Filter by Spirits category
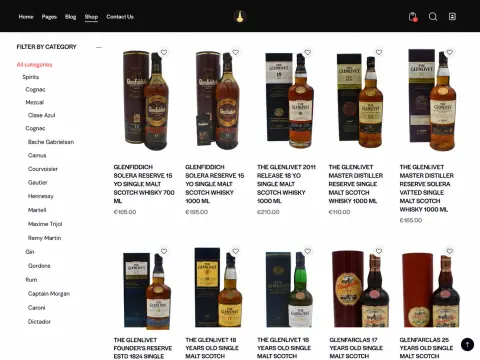 31,77
